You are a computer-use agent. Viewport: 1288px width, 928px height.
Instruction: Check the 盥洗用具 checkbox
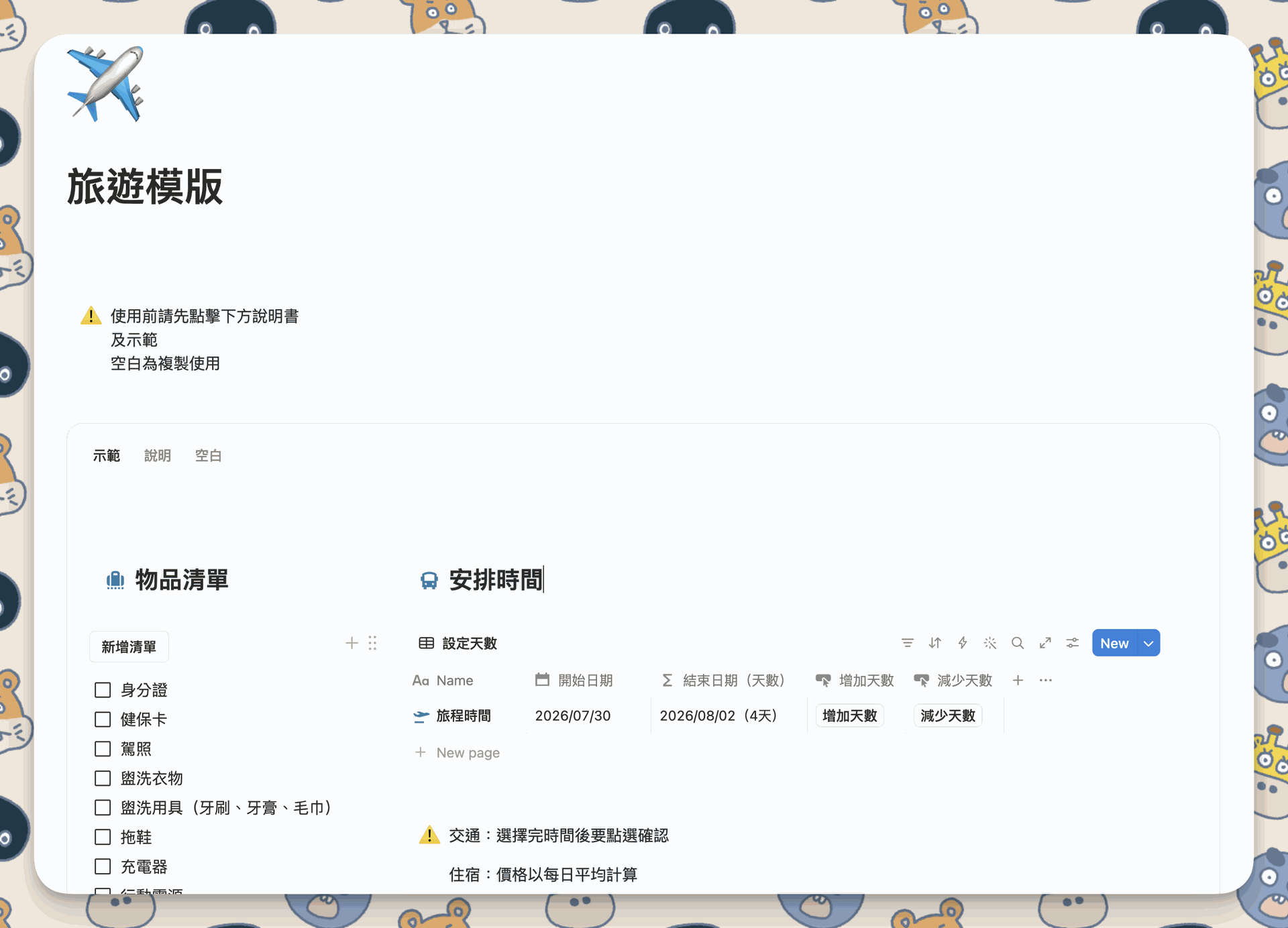click(x=103, y=808)
